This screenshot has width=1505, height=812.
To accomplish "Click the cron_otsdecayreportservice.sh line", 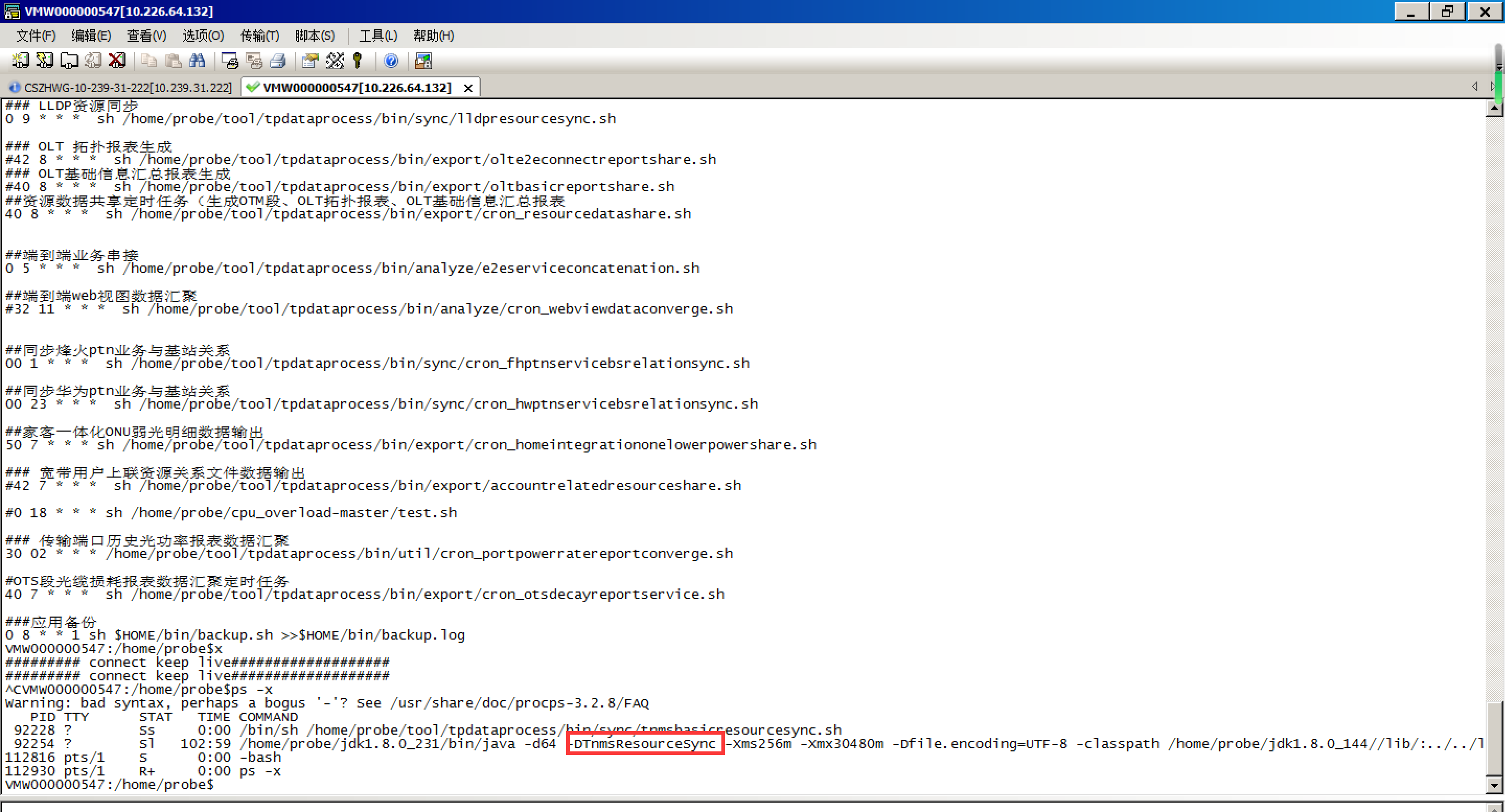I will 364,594.
